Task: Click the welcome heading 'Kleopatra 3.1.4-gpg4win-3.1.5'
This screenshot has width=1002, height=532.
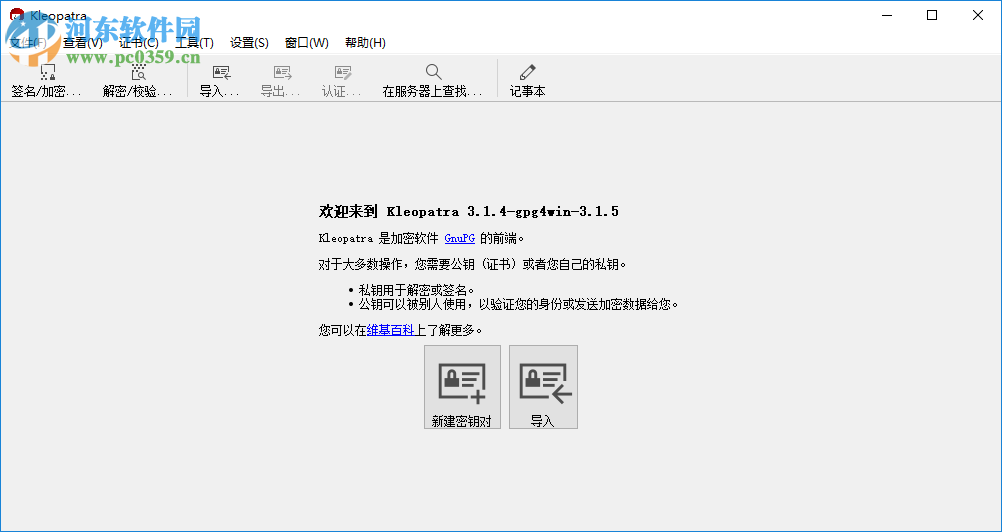Action: tap(502, 211)
